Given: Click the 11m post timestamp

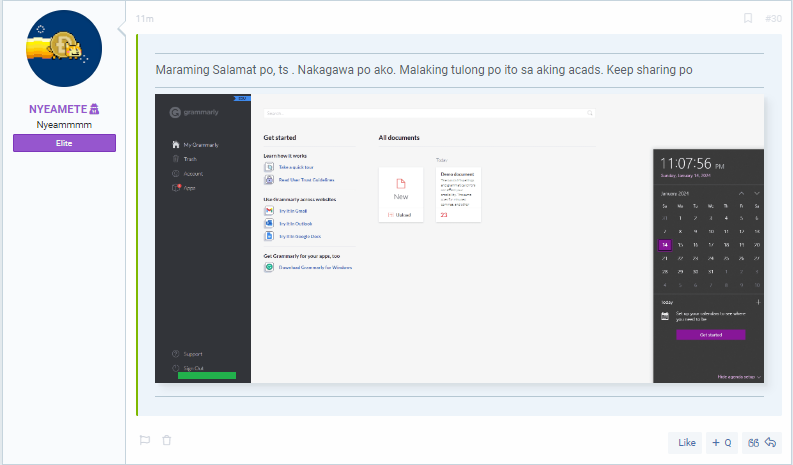Looking at the screenshot, I should coord(145,19).
